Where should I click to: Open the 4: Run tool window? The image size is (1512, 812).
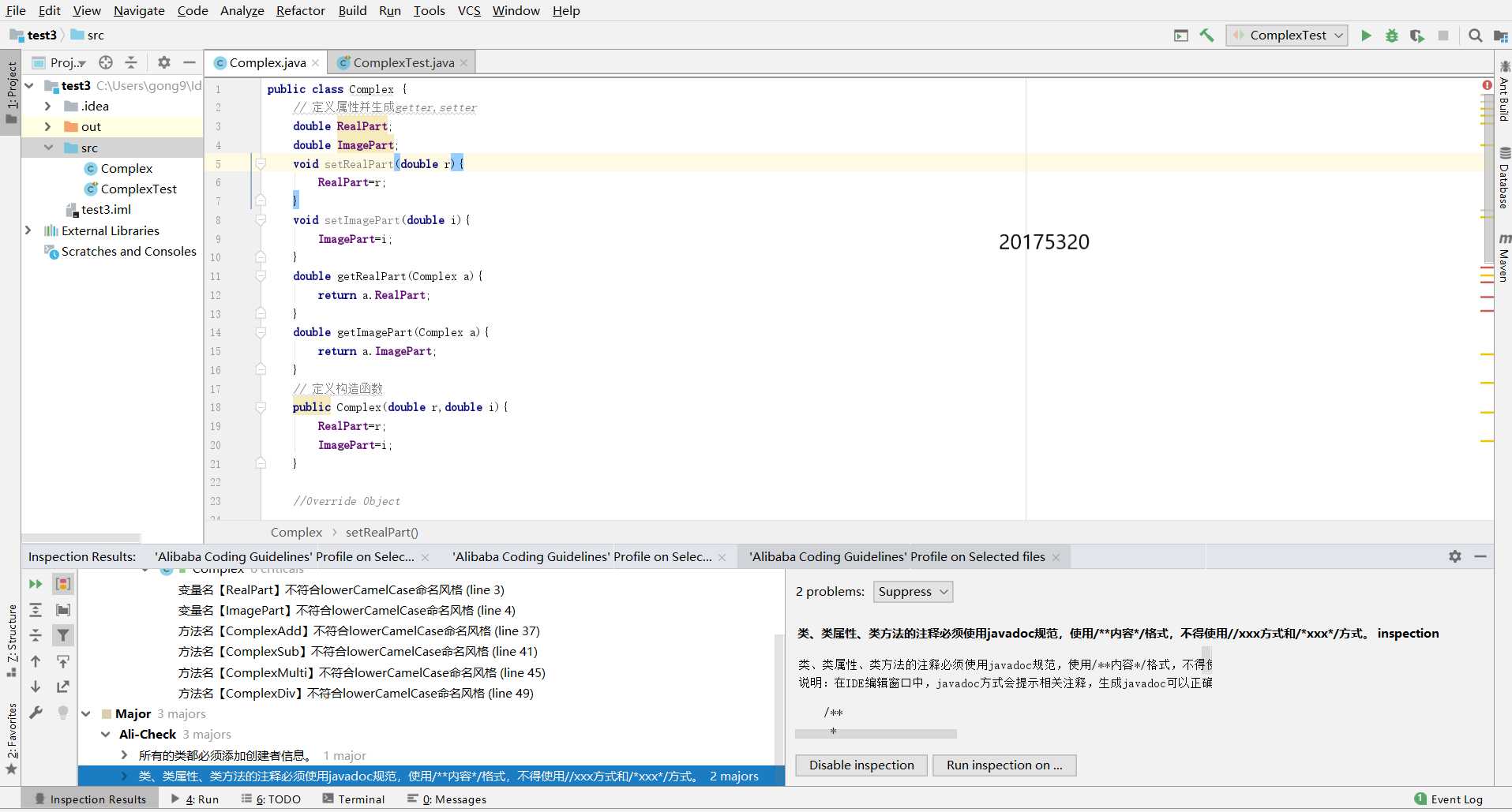[x=195, y=799]
